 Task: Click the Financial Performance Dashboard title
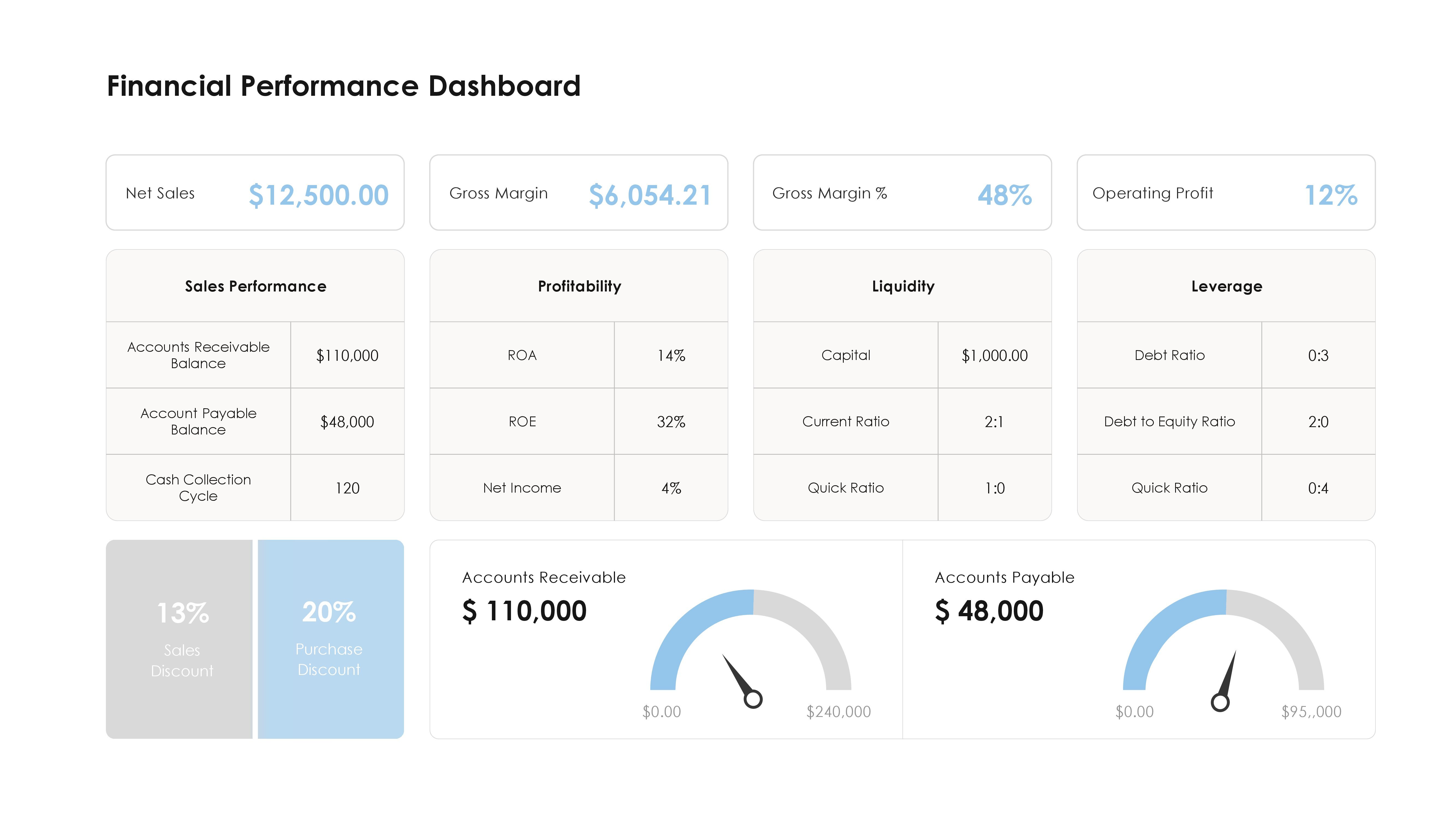[x=344, y=87]
